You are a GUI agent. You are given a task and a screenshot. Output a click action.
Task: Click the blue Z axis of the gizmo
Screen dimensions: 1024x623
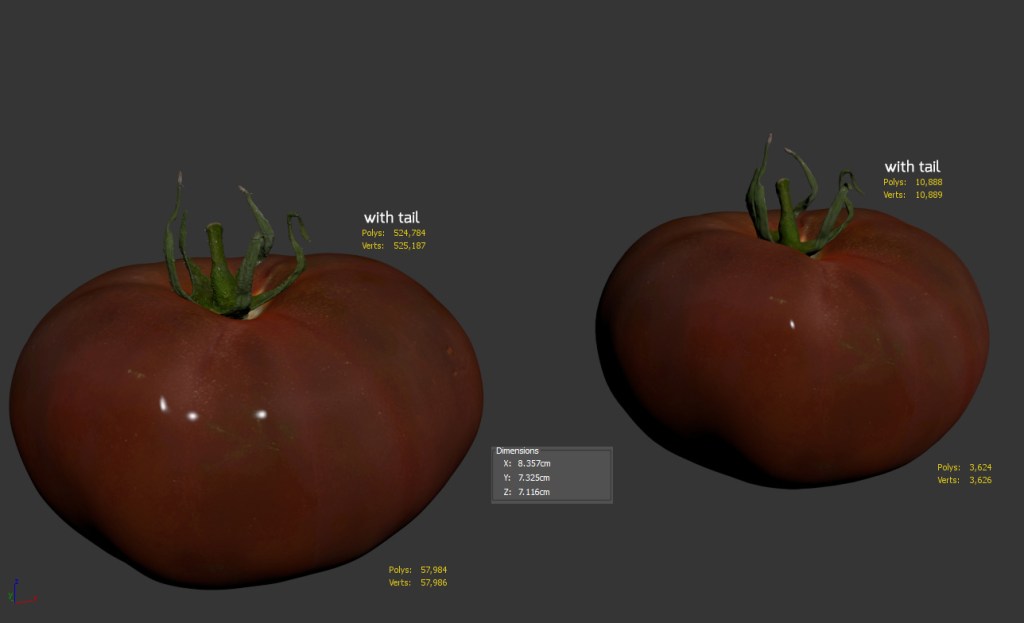(13, 585)
